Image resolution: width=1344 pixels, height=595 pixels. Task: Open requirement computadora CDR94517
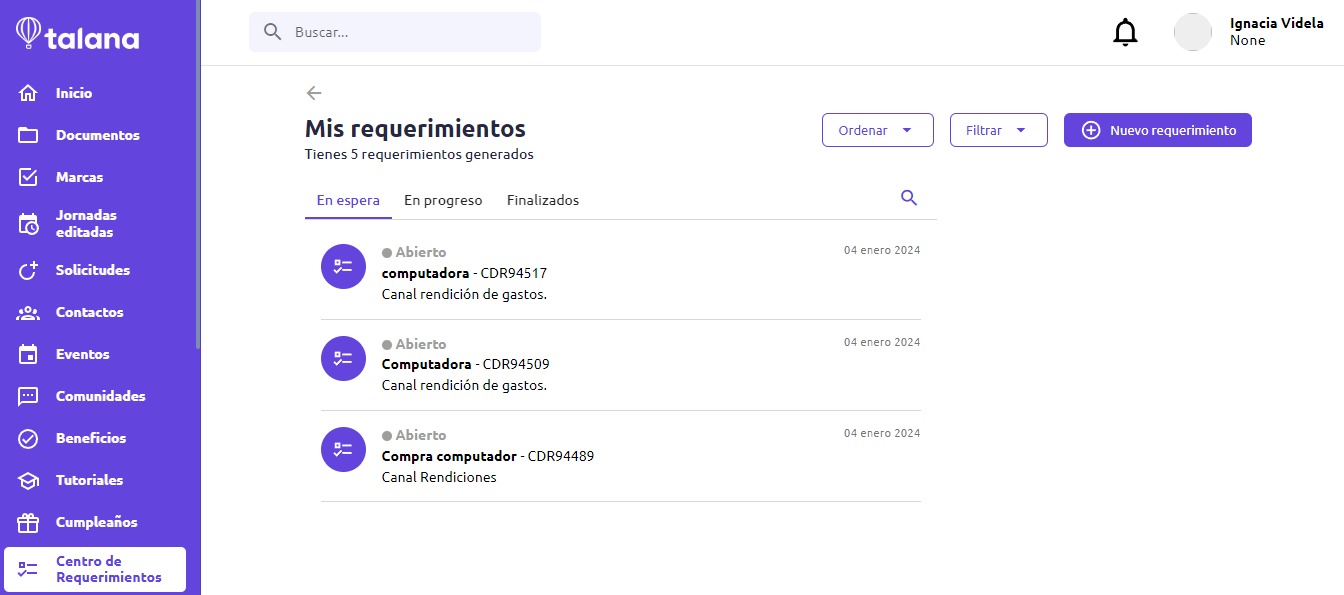click(620, 274)
